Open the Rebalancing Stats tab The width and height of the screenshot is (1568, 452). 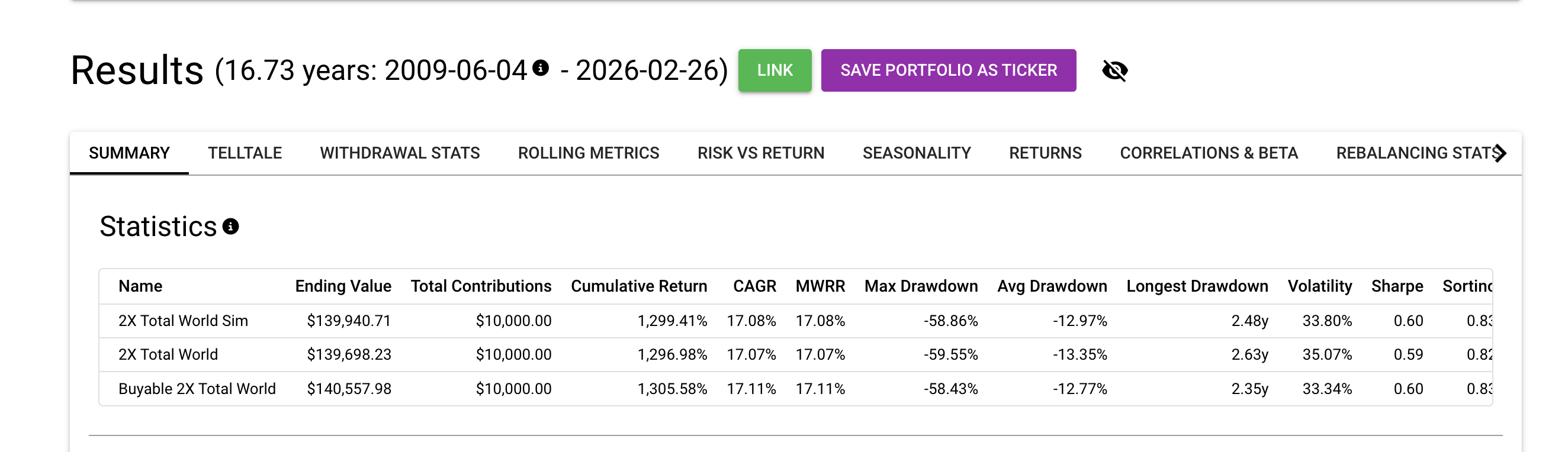pyautogui.click(x=1415, y=153)
